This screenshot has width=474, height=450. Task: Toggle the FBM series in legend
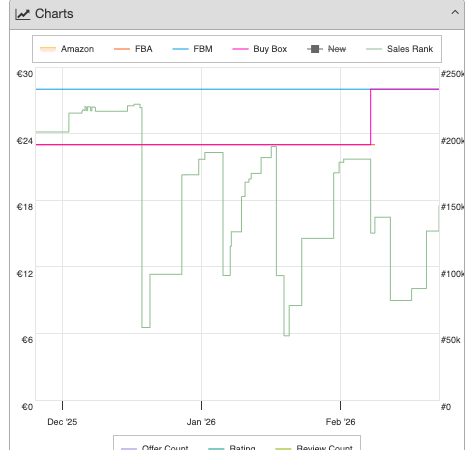pyautogui.click(x=192, y=49)
